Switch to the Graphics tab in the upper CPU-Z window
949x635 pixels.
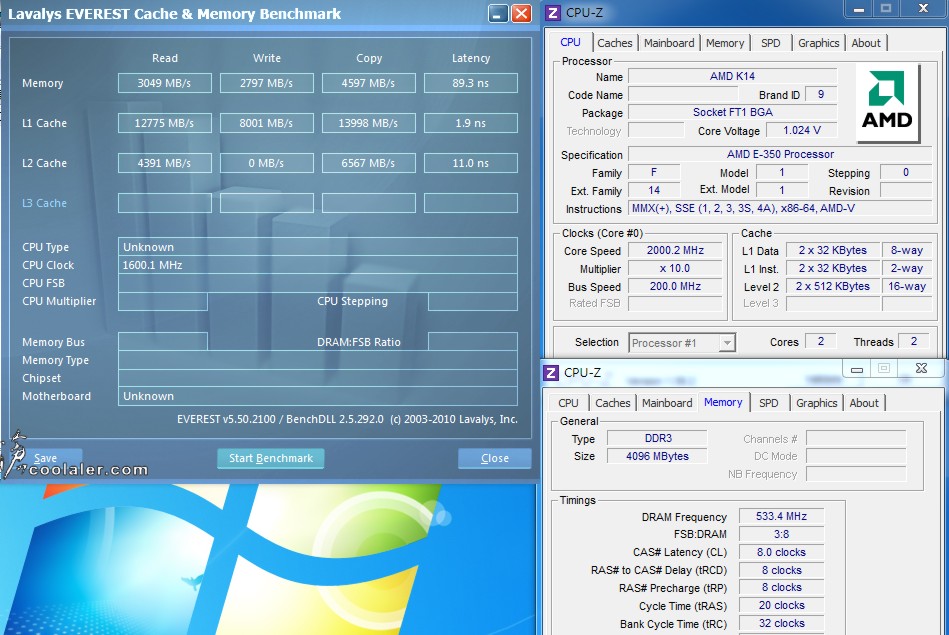[x=818, y=43]
